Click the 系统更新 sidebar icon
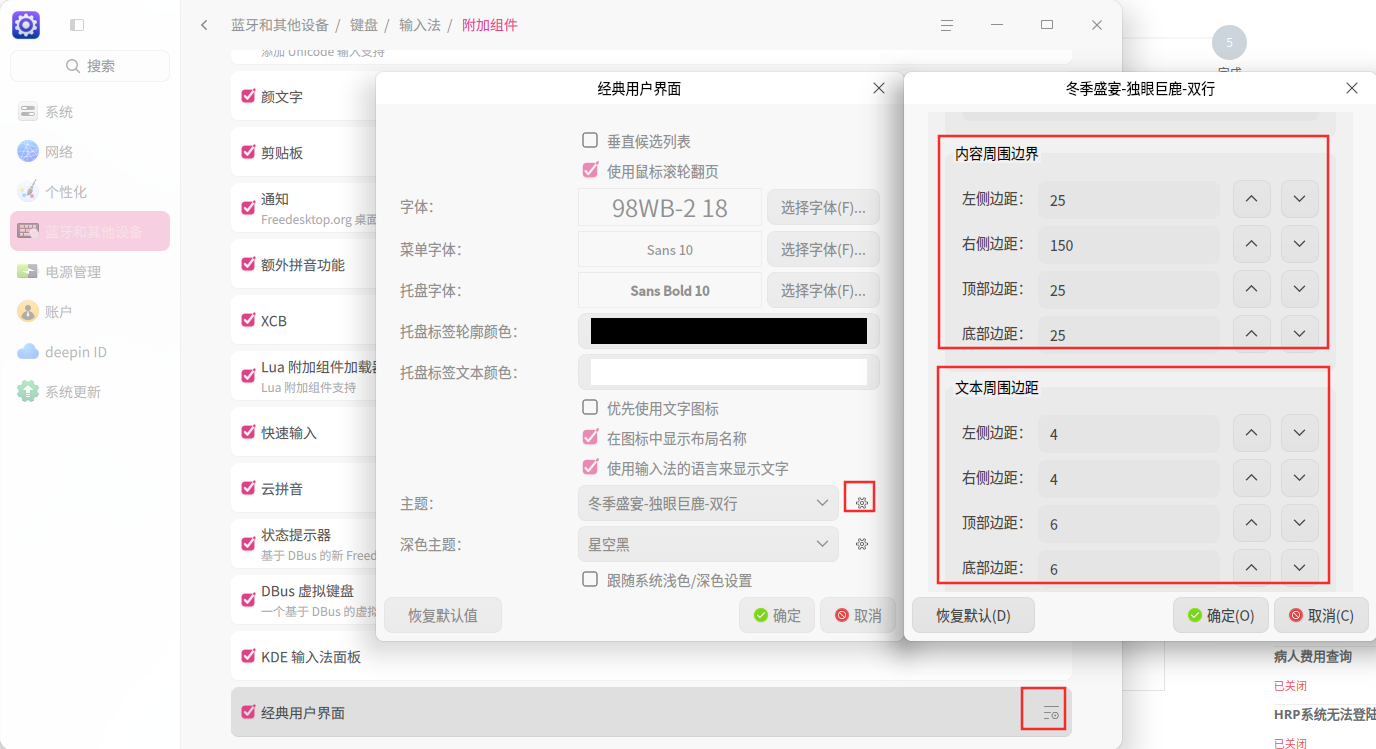The width and height of the screenshot is (1376, 749). click(x=28, y=392)
